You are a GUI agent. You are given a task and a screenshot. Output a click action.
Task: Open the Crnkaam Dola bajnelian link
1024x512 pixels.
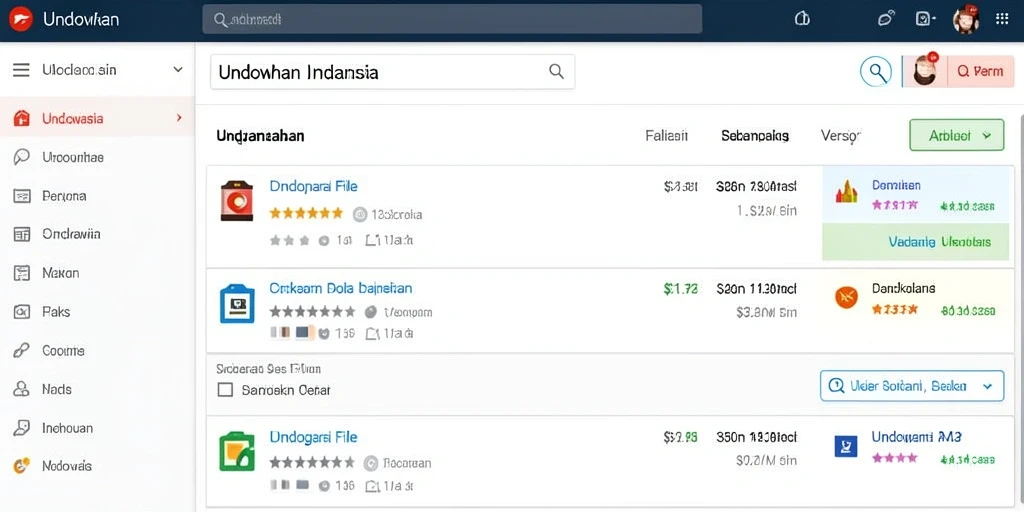tap(341, 288)
